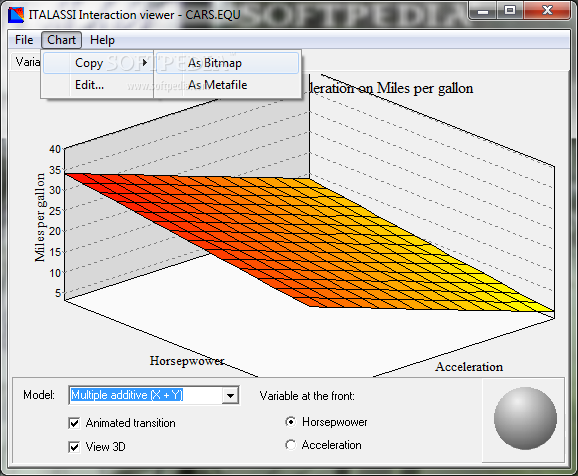Close the ITALASSI window
The width and height of the screenshot is (578, 476).
click(547, 11)
